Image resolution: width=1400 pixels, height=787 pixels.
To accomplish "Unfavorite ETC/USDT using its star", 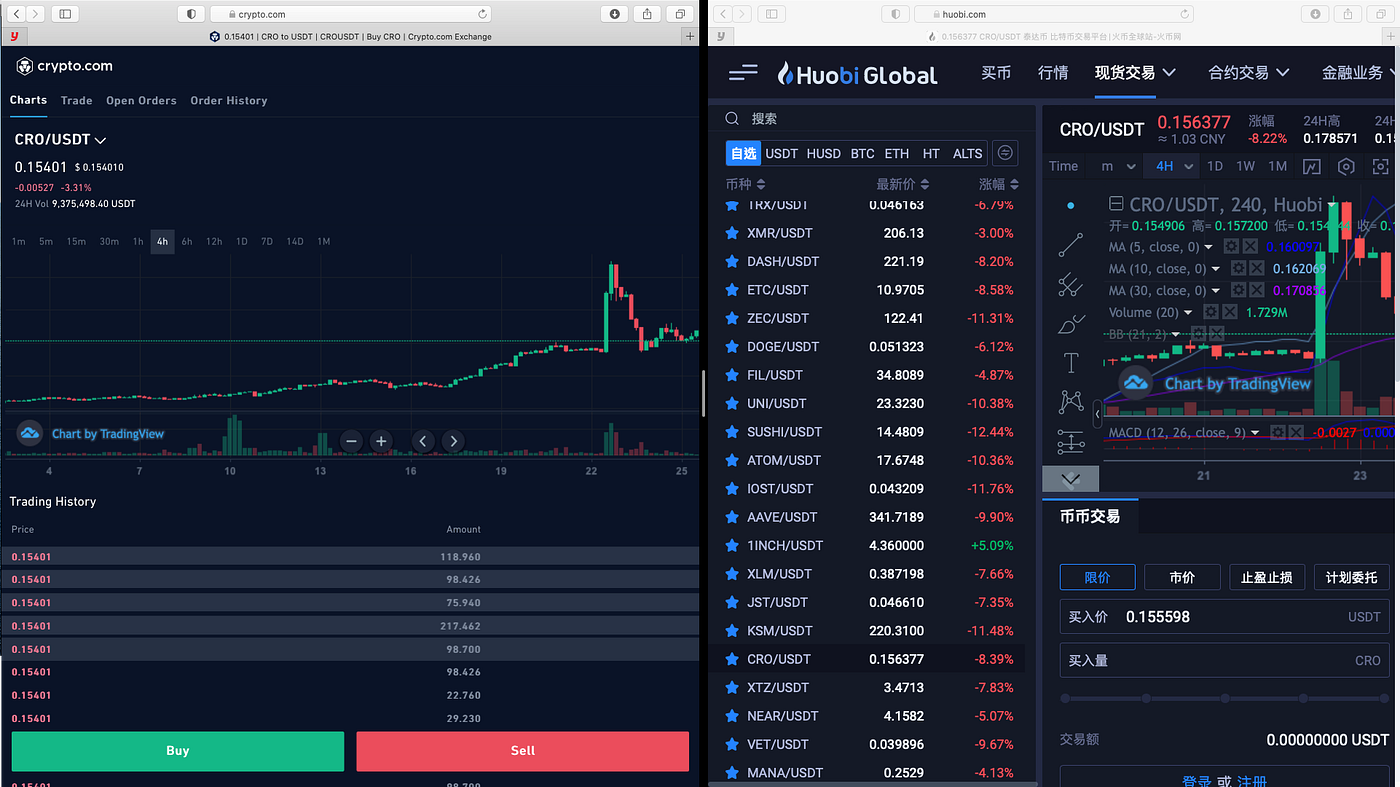I will tap(732, 290).
